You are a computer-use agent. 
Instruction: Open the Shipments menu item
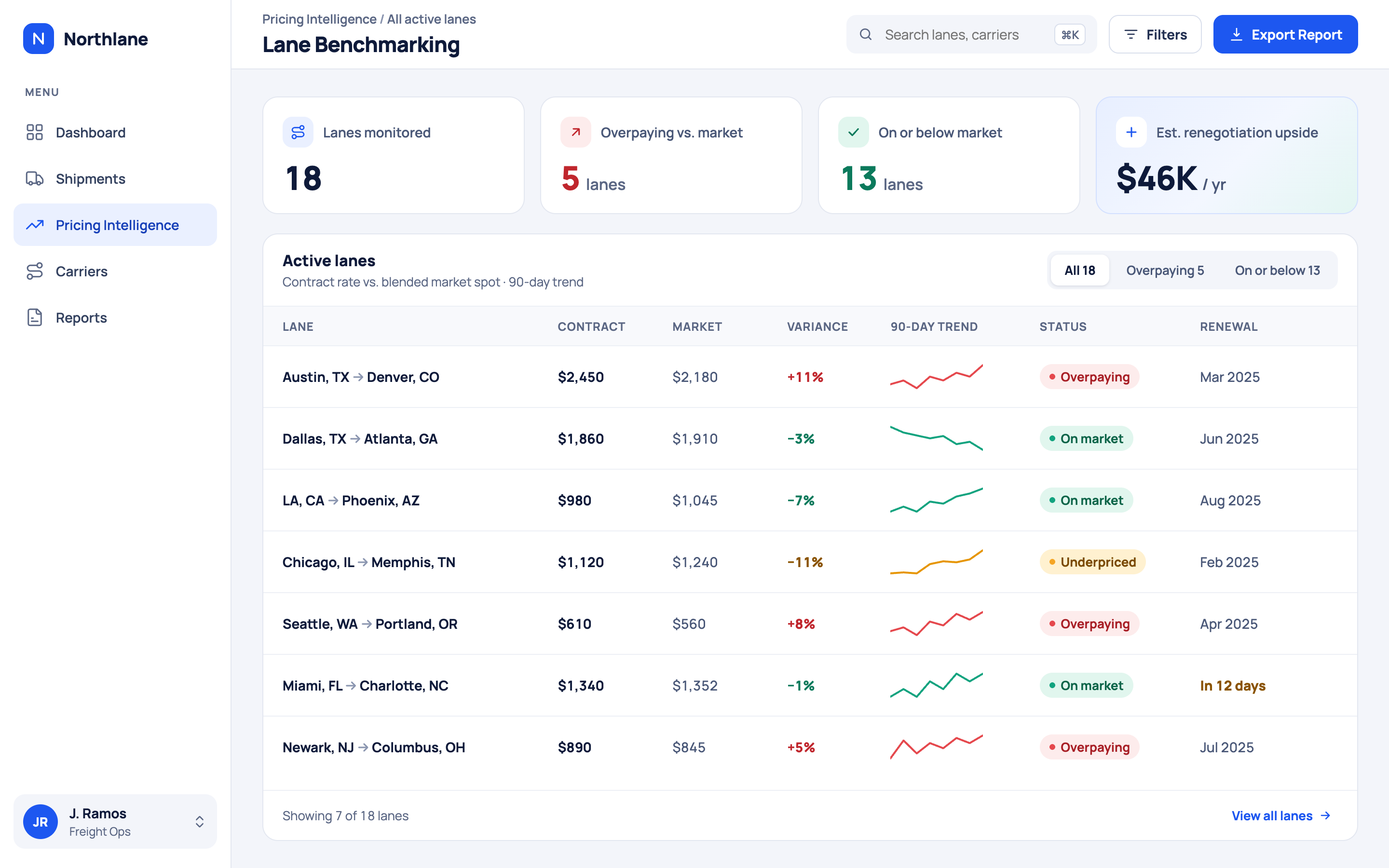(115, 178)
